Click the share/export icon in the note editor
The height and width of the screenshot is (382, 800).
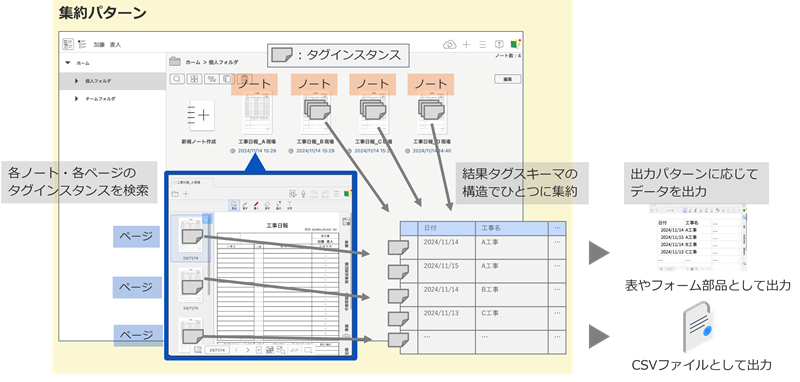pos(293,193)
